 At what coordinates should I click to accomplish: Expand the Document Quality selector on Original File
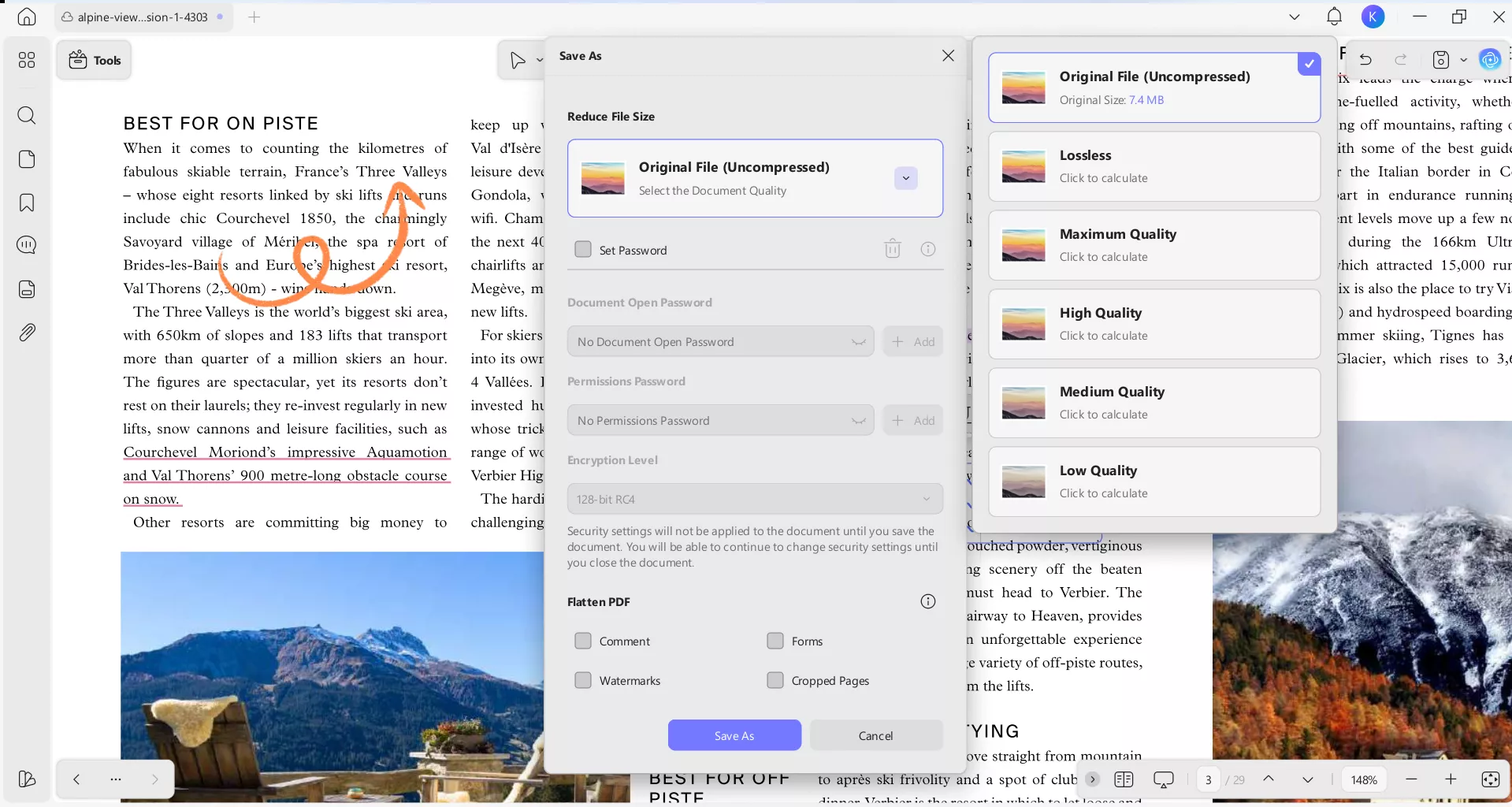(x=905, y=178)
